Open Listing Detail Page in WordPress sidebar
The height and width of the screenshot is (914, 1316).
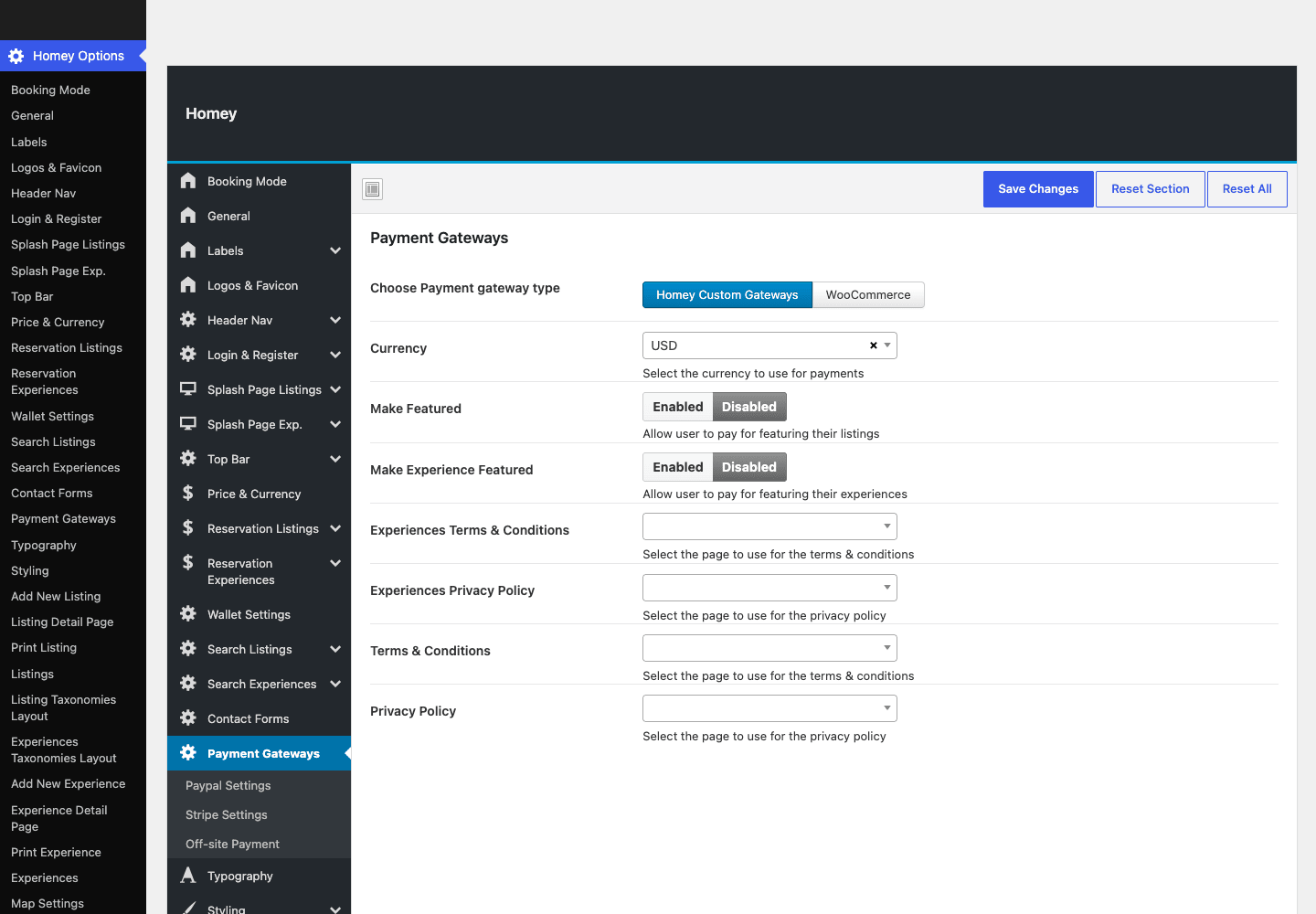[62, 622]
